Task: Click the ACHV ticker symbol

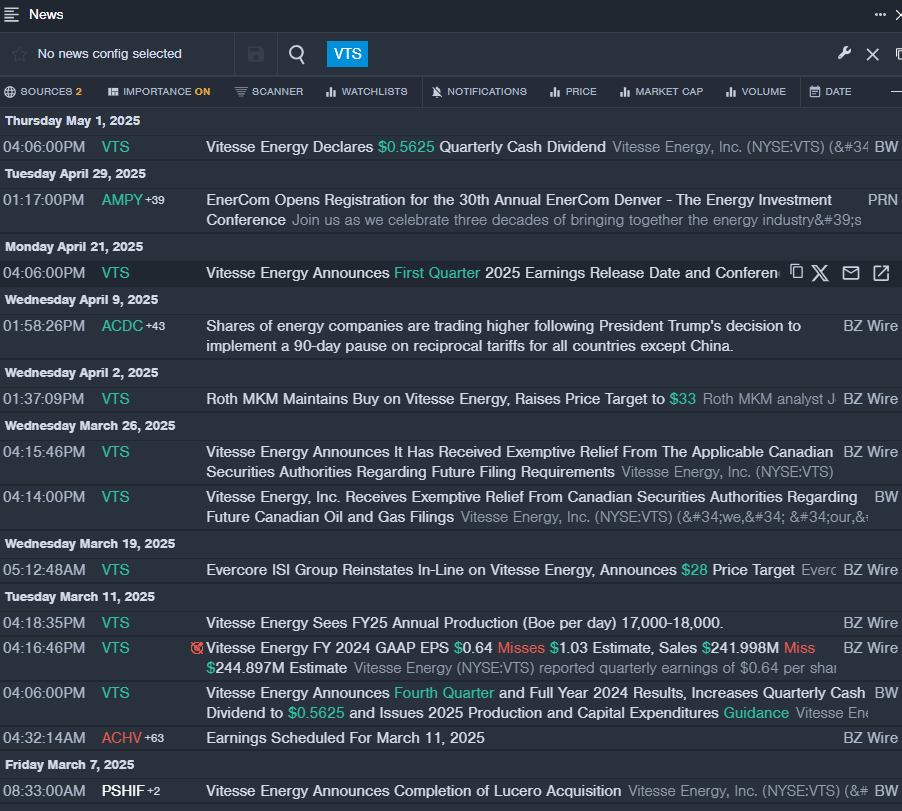Action: pos(121,737)
